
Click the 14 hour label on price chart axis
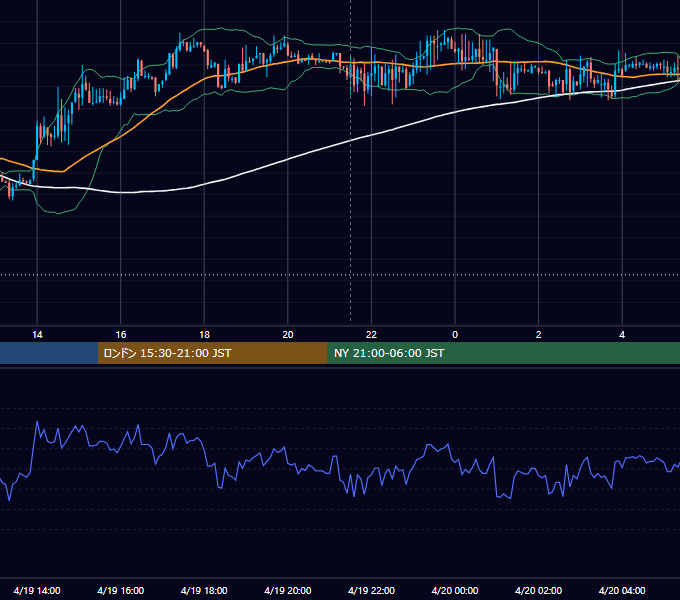pyautogui.click(x=37, y=335)
